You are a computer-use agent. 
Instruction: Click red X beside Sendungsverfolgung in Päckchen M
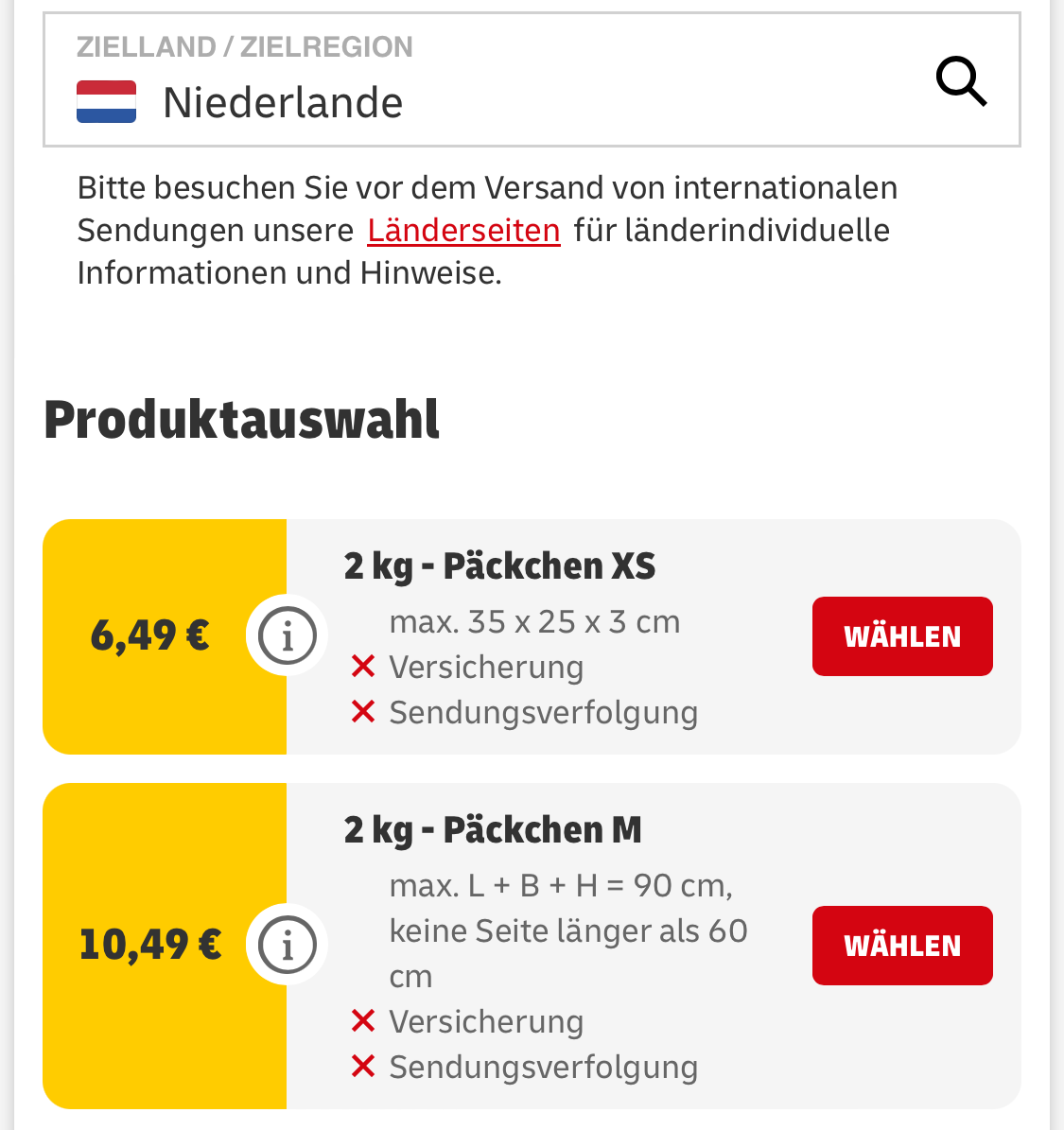click(x=363, y=1067)
